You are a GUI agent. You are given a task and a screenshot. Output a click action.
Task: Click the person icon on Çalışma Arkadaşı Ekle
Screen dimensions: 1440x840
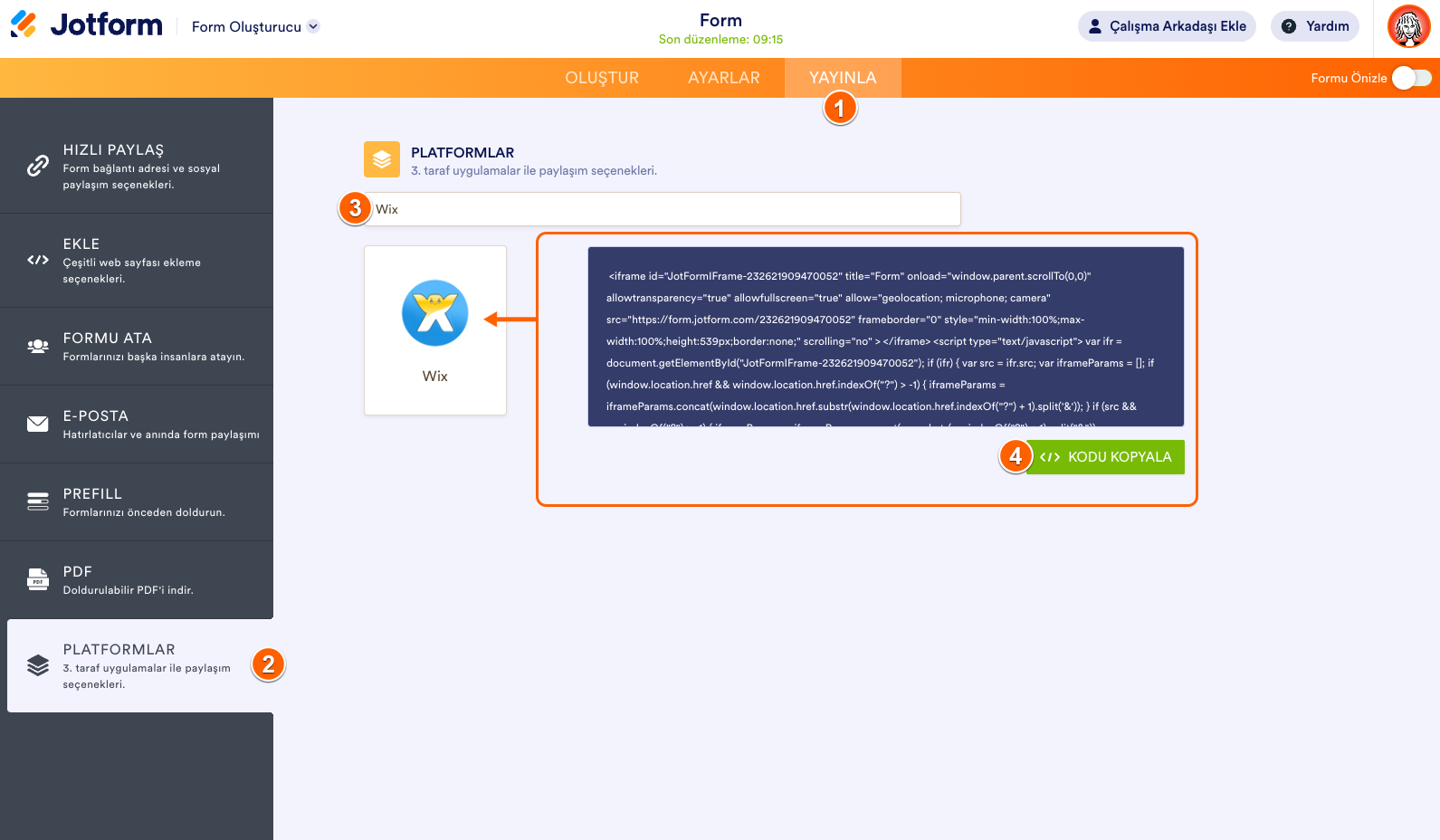click(1095, 26)
